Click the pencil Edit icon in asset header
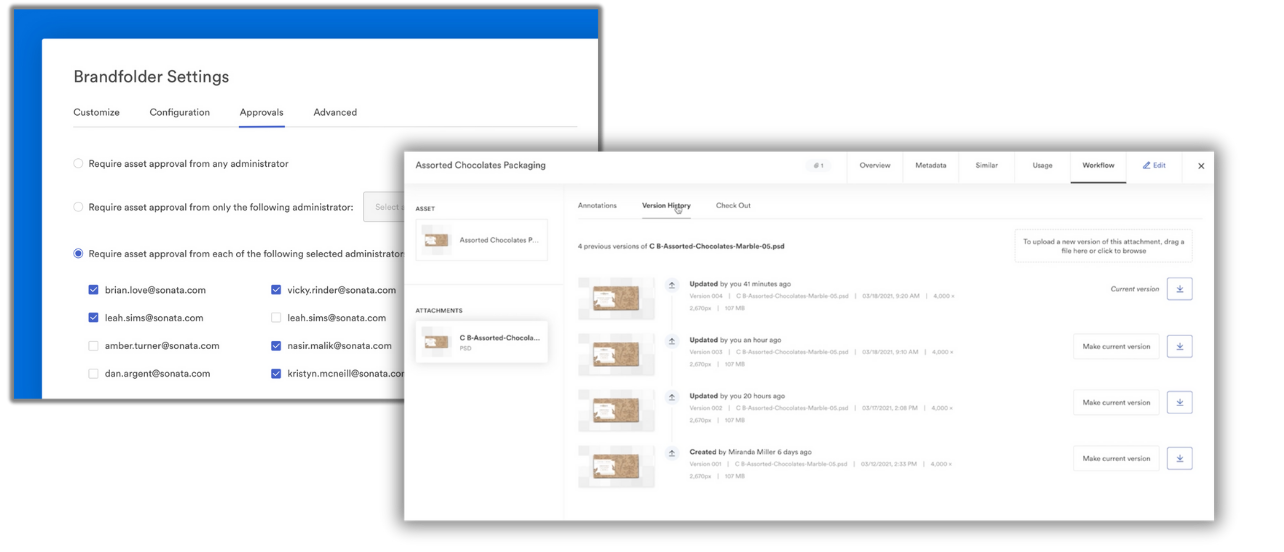 pyautogui.click(x=1146, y=165)
